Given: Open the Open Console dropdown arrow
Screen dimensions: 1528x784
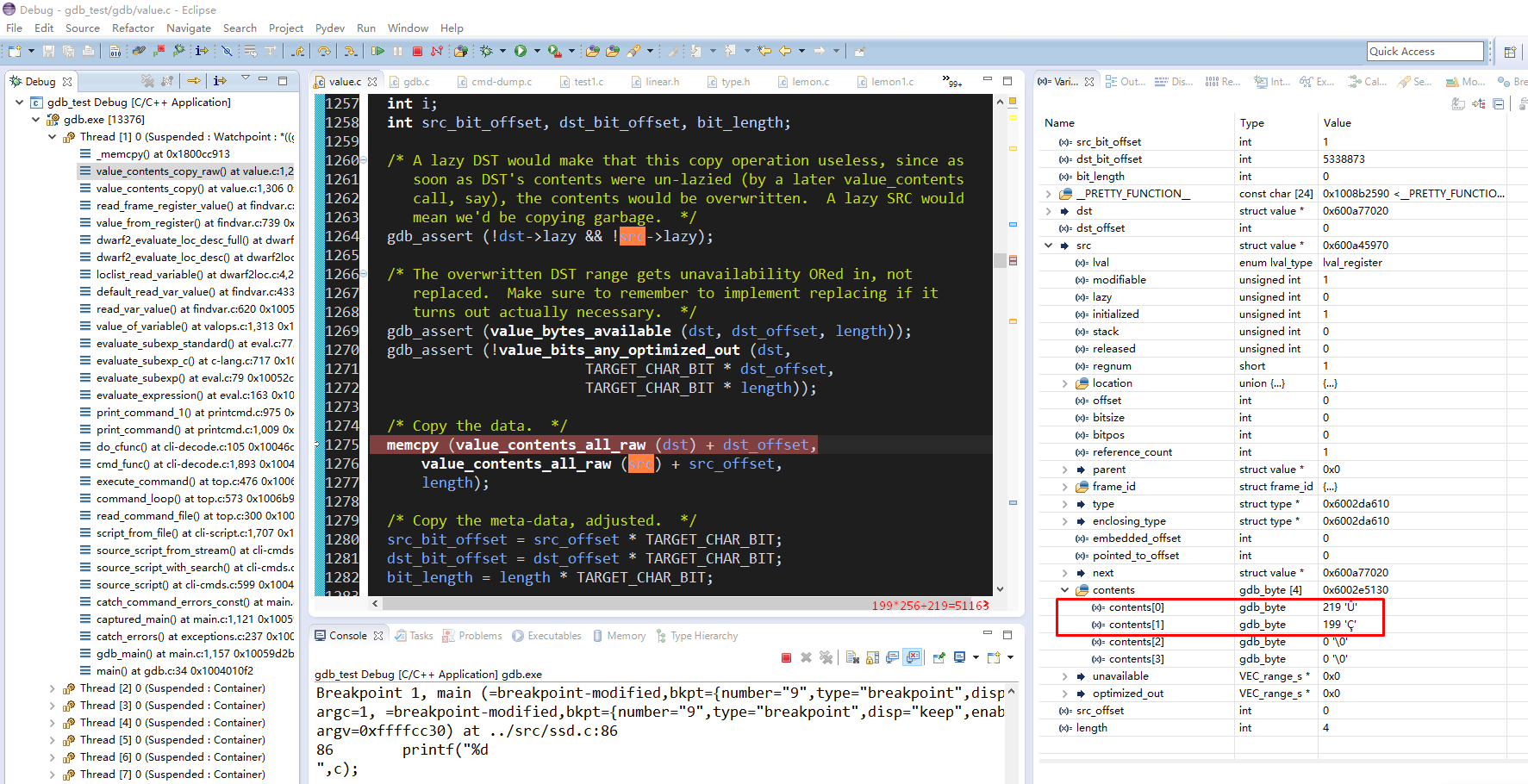Looking at the screenshot, I should point(1010,657).
